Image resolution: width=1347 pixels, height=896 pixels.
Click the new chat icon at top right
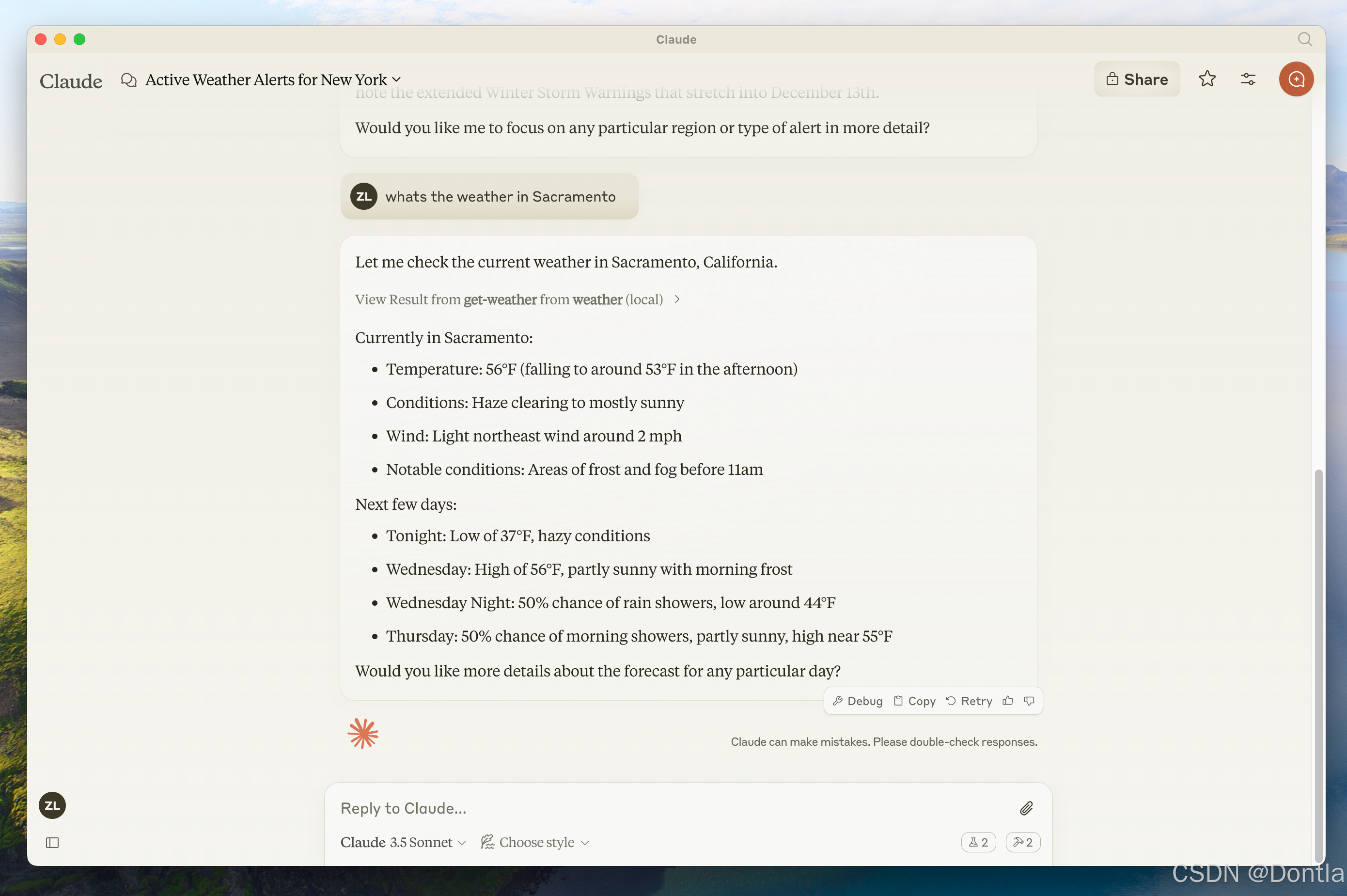(1296, 79)
